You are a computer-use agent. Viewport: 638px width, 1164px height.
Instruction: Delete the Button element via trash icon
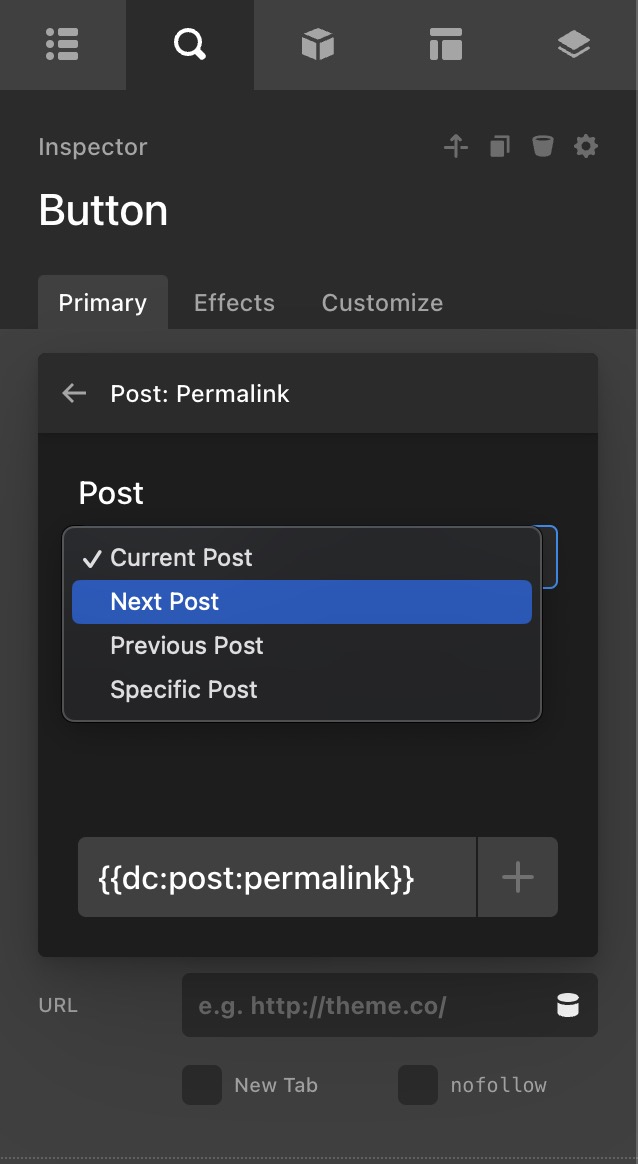click(x=542, y=147)
